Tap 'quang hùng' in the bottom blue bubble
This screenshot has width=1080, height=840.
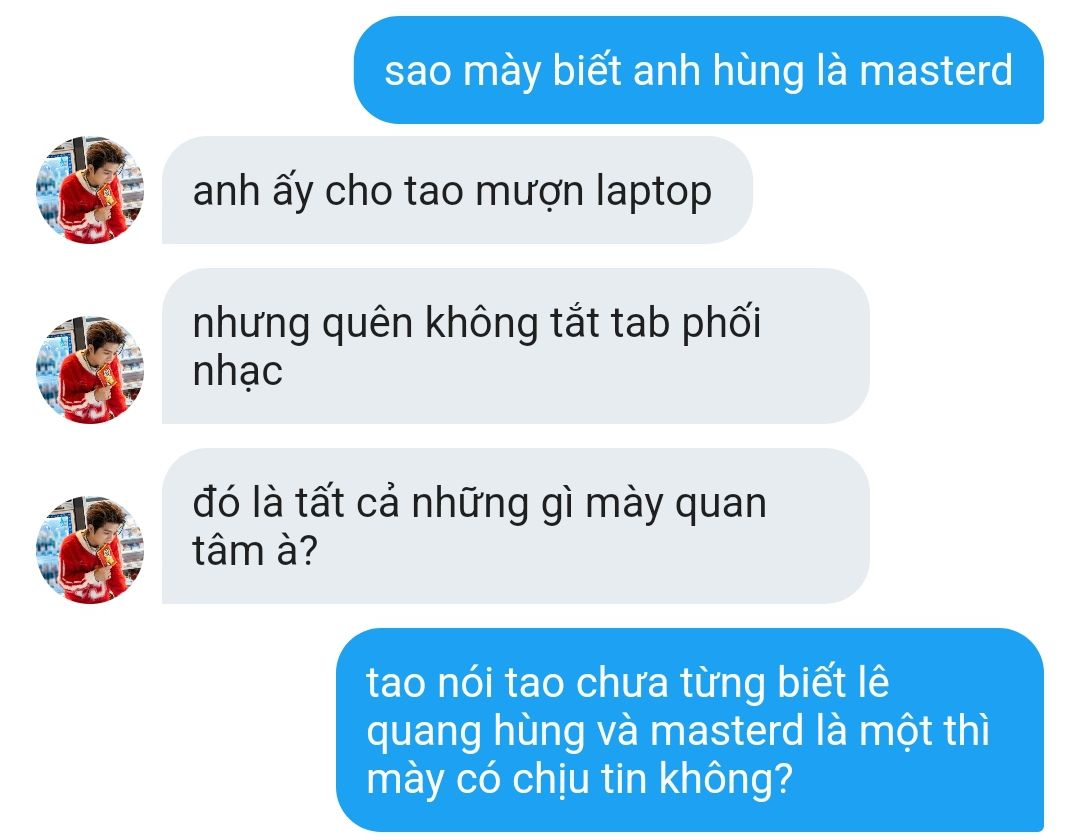tap(476, 733)
